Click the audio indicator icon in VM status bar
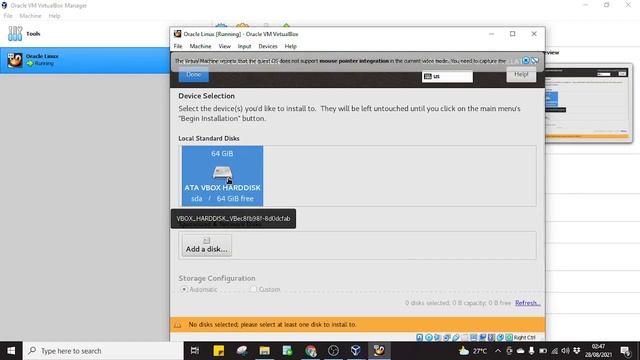Viewport: 640px width, 360px height. click(x=437, y=338)
